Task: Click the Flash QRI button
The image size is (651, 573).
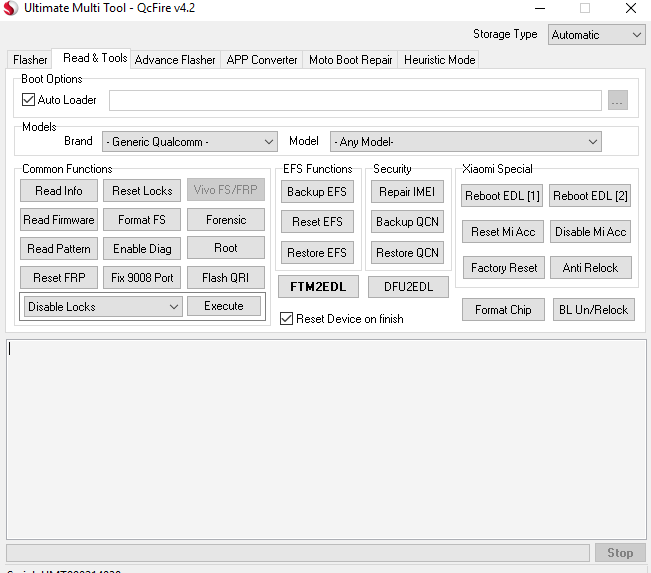Action: (x=226, y=277)
